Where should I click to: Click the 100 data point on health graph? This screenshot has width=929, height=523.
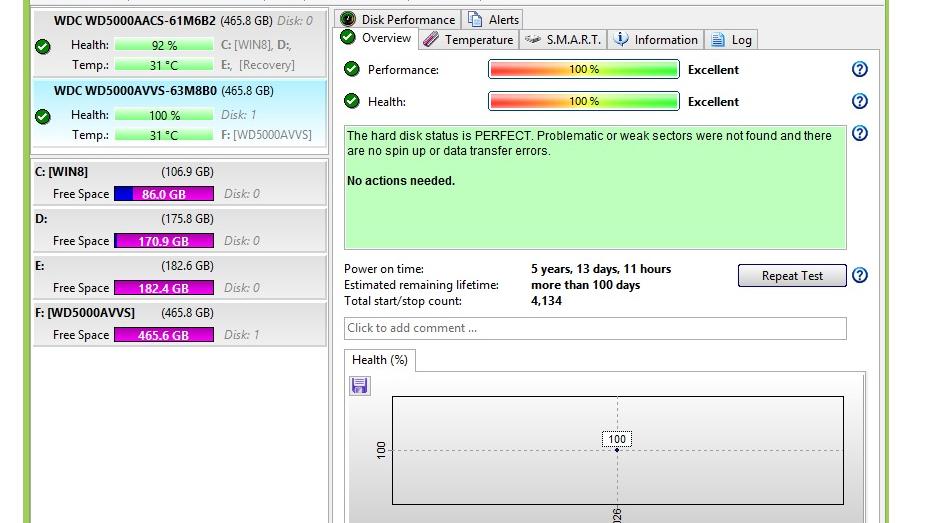click(617, 450)
